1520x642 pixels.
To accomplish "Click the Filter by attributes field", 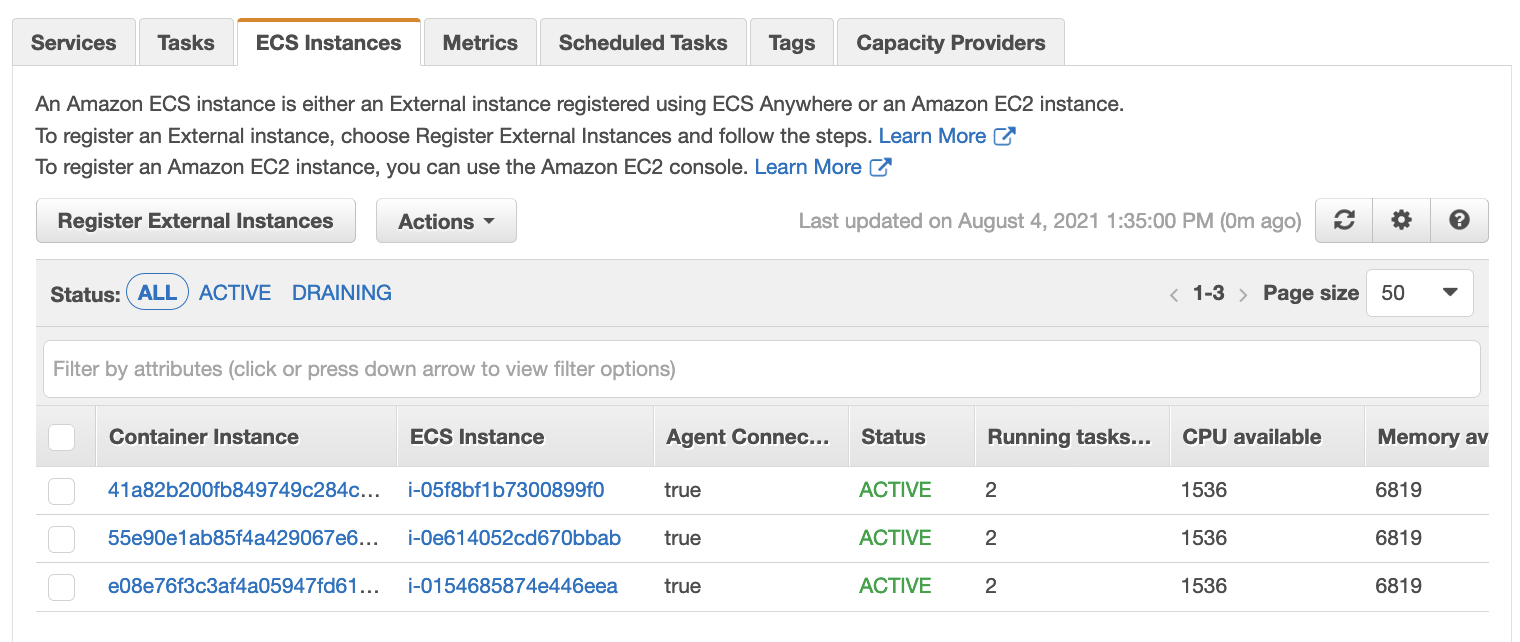I will point(761,369).
